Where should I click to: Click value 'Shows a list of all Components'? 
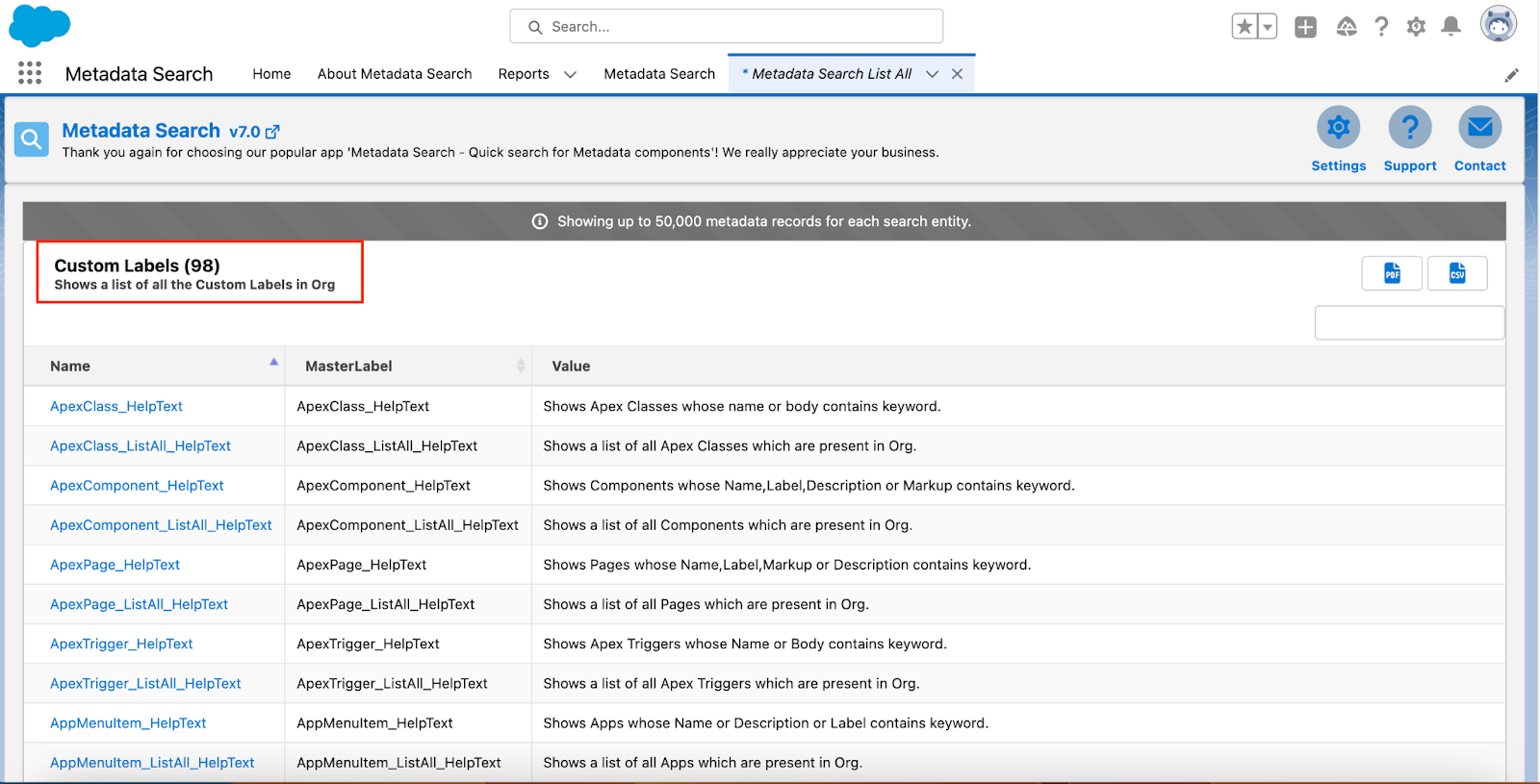click(728, 525)
